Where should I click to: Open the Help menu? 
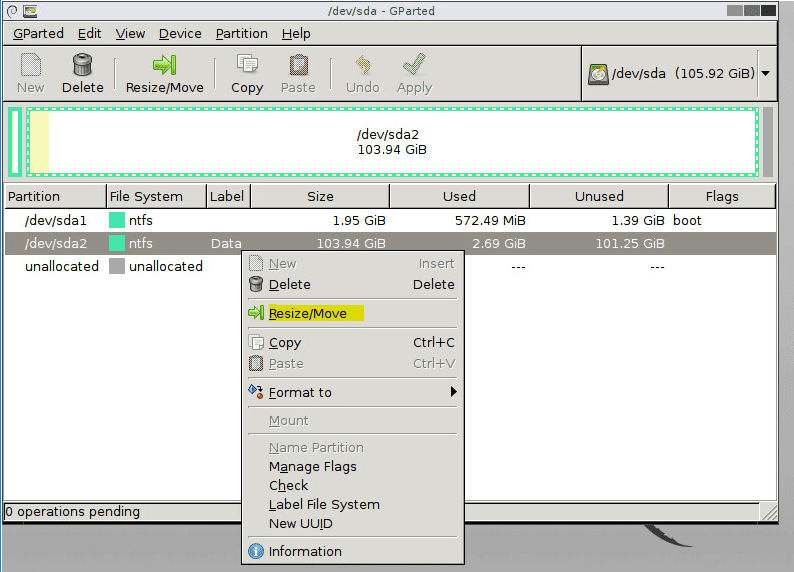[x=296, y=34]
